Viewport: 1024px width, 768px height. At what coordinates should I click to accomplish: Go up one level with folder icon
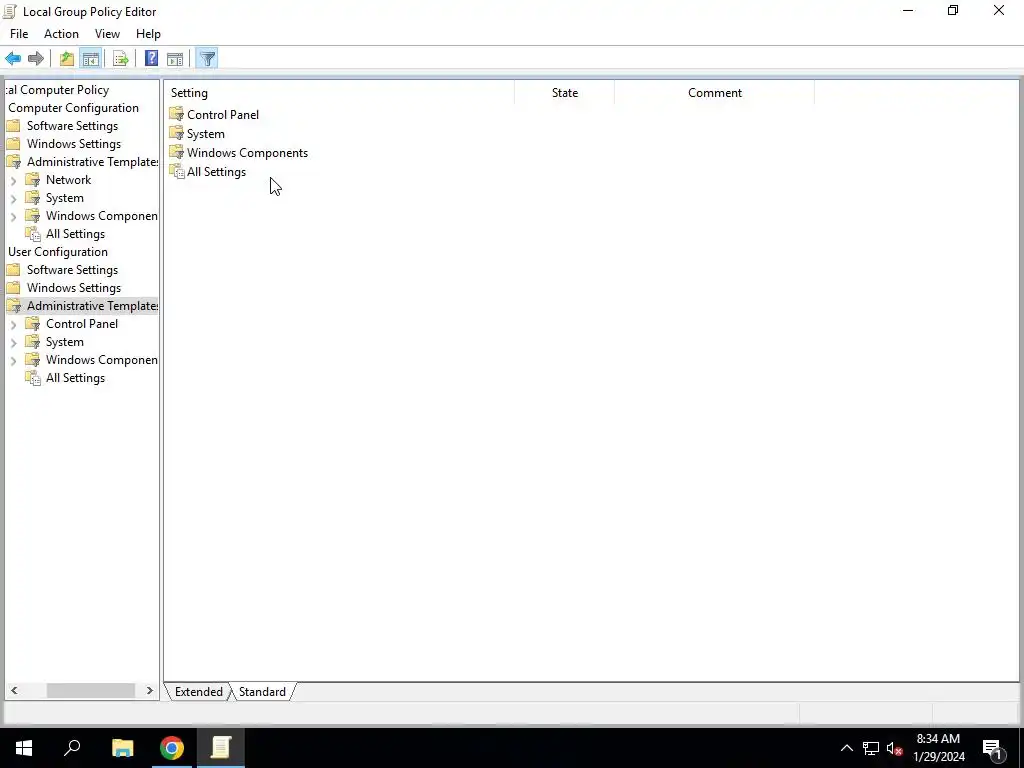67,59
